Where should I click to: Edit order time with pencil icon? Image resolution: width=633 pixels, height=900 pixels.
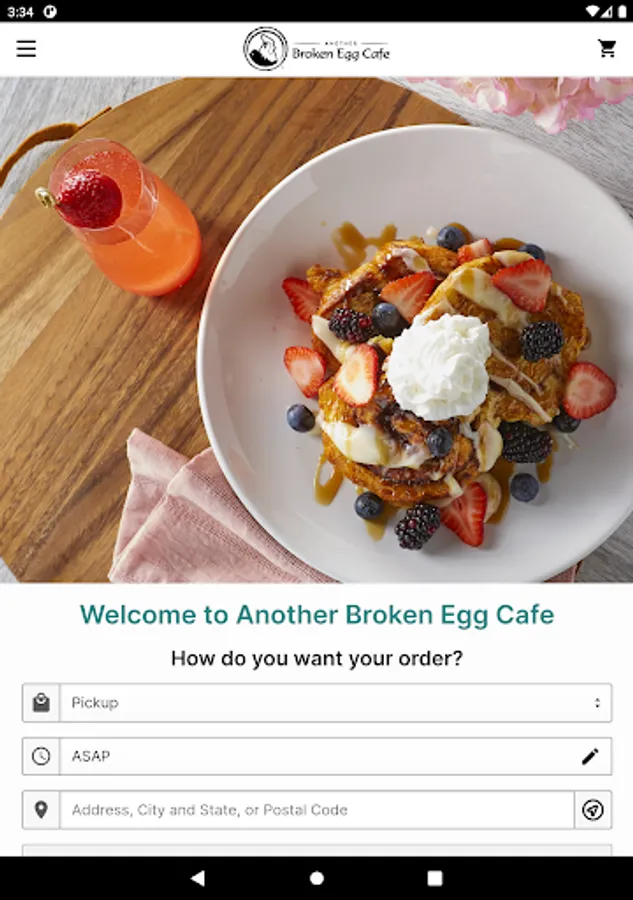click(590, 757)
